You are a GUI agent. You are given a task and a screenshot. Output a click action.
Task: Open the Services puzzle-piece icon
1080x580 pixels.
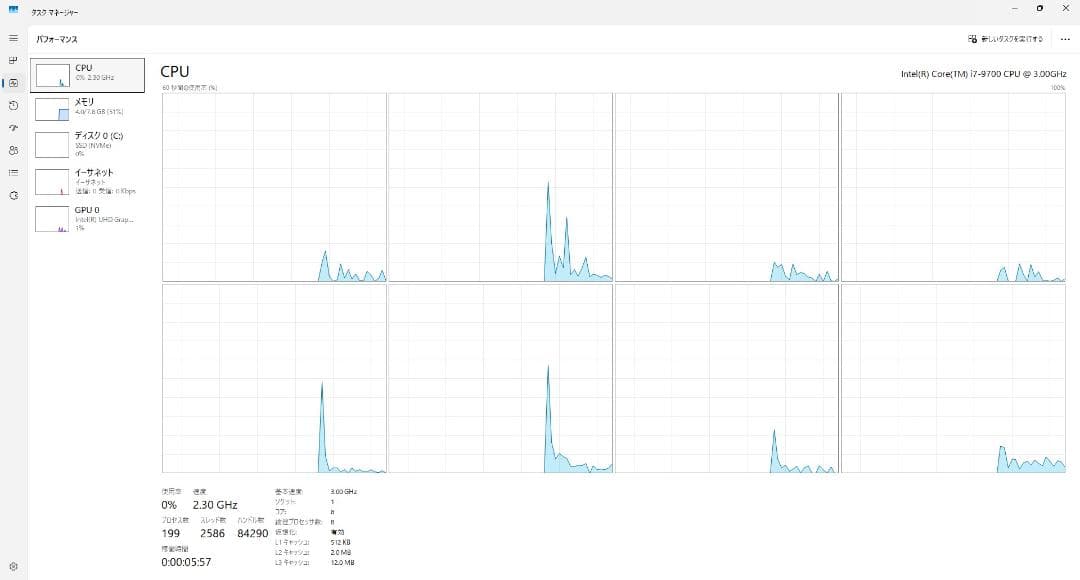tap(13, 195)
